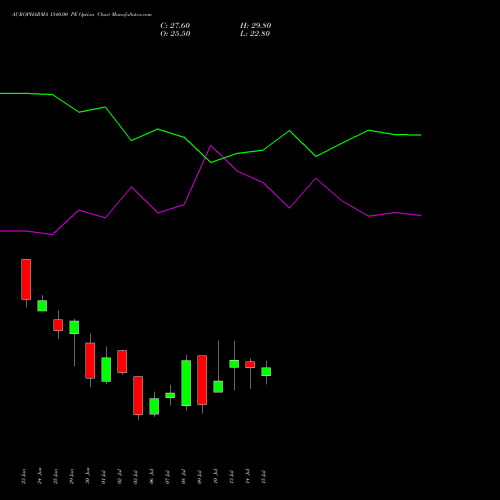Select the close value C: 27.60
The height and width of the screenshot is (500, 500).
(x=175, y=26)
